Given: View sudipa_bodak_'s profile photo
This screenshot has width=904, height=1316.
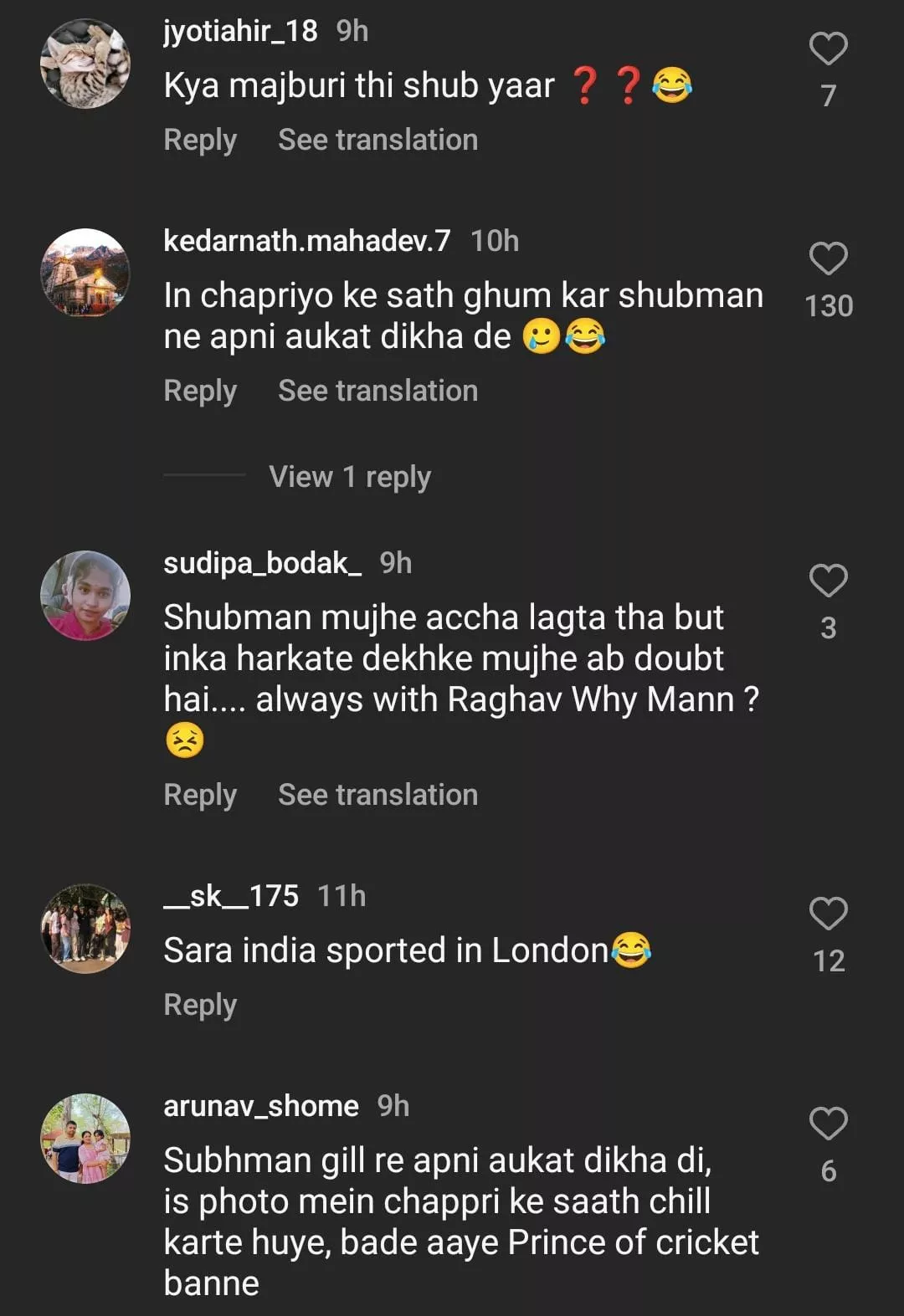Looking at the screenshot, I should point(85,595).
